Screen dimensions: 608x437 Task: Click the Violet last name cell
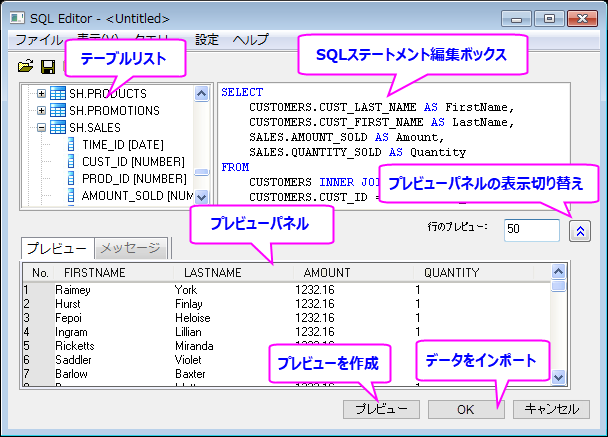[188, 360]
